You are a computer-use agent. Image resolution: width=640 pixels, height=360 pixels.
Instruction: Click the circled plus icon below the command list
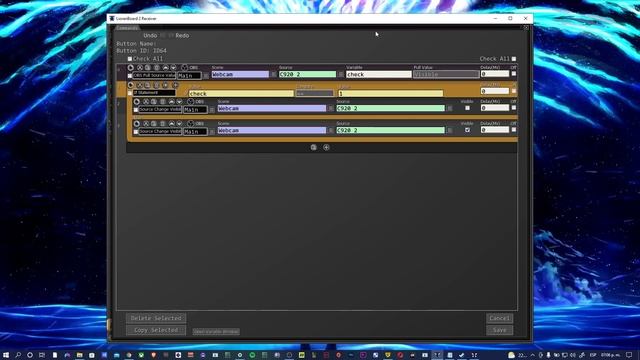pyautogui.click(x=326, y=147)
